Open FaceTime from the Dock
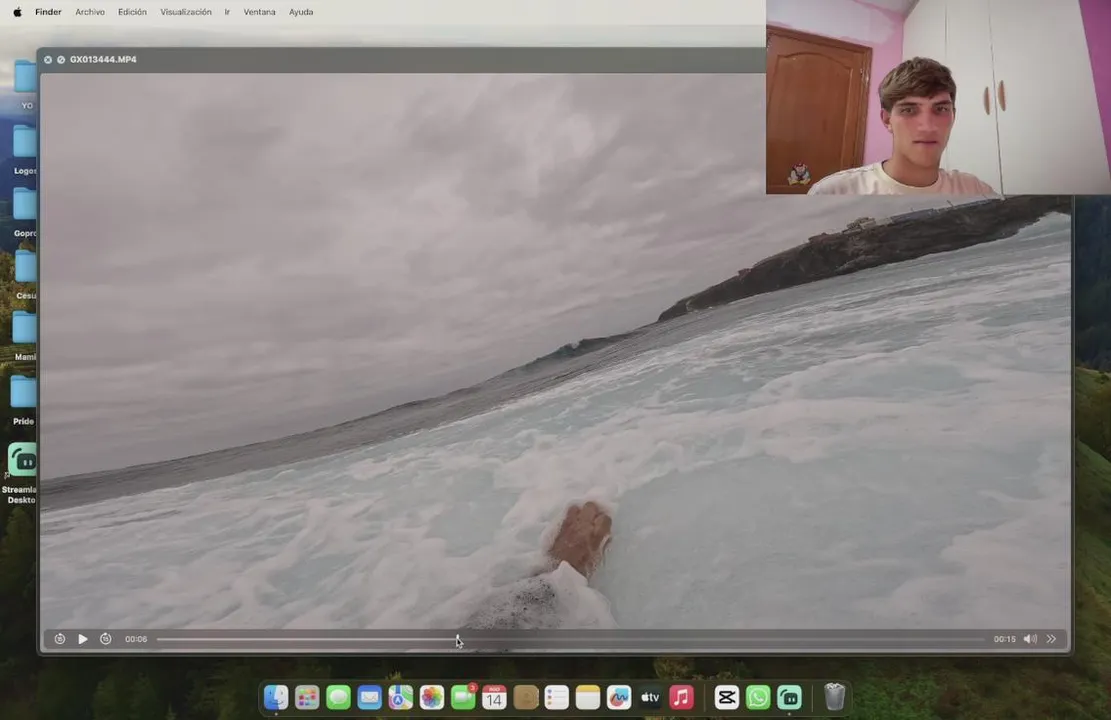This screenshot has width=1111, height=720. (463, 697)
